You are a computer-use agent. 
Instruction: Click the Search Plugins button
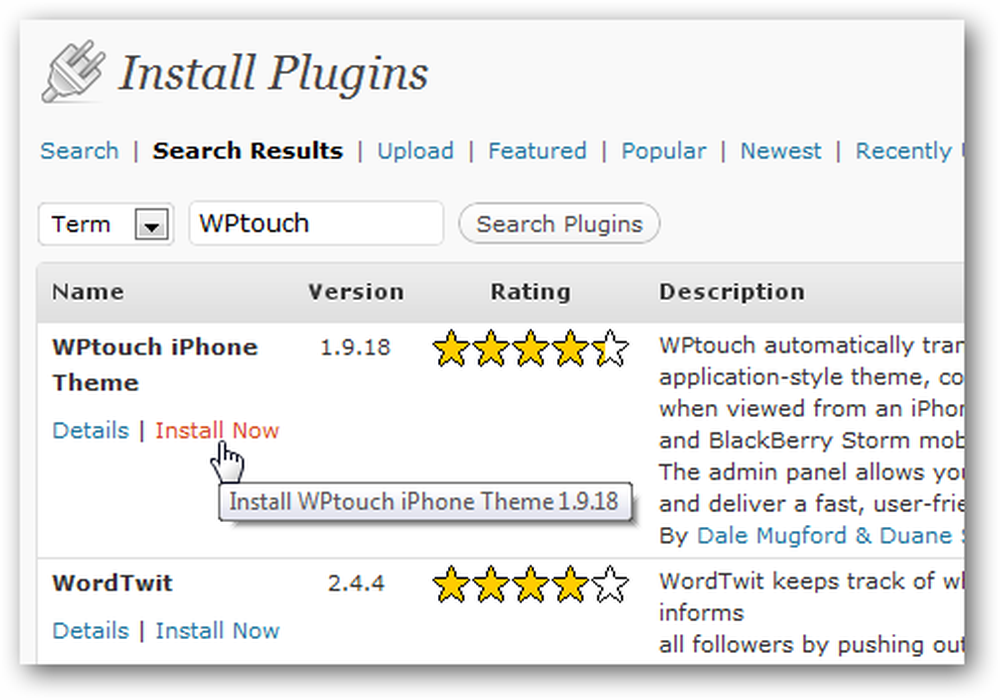click(559, 224)
